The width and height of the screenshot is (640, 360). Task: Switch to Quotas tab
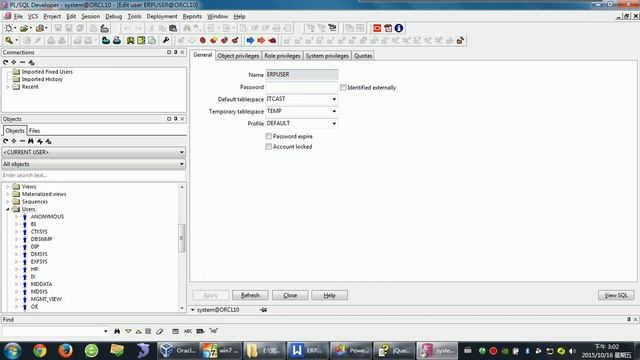[x=363, y=56]
